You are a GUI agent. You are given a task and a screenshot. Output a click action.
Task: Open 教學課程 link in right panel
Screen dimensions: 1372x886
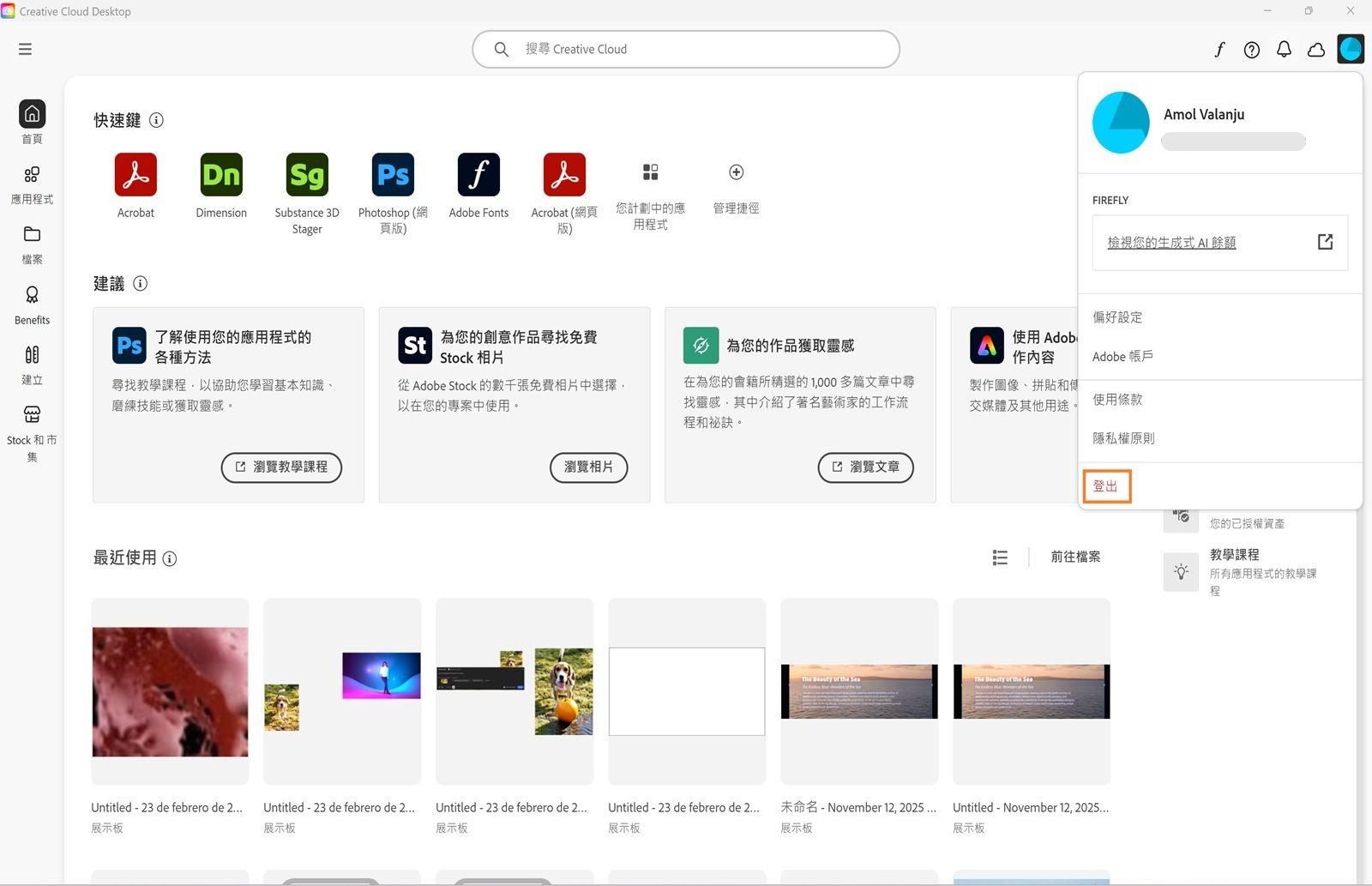(x=1234, y=555)
